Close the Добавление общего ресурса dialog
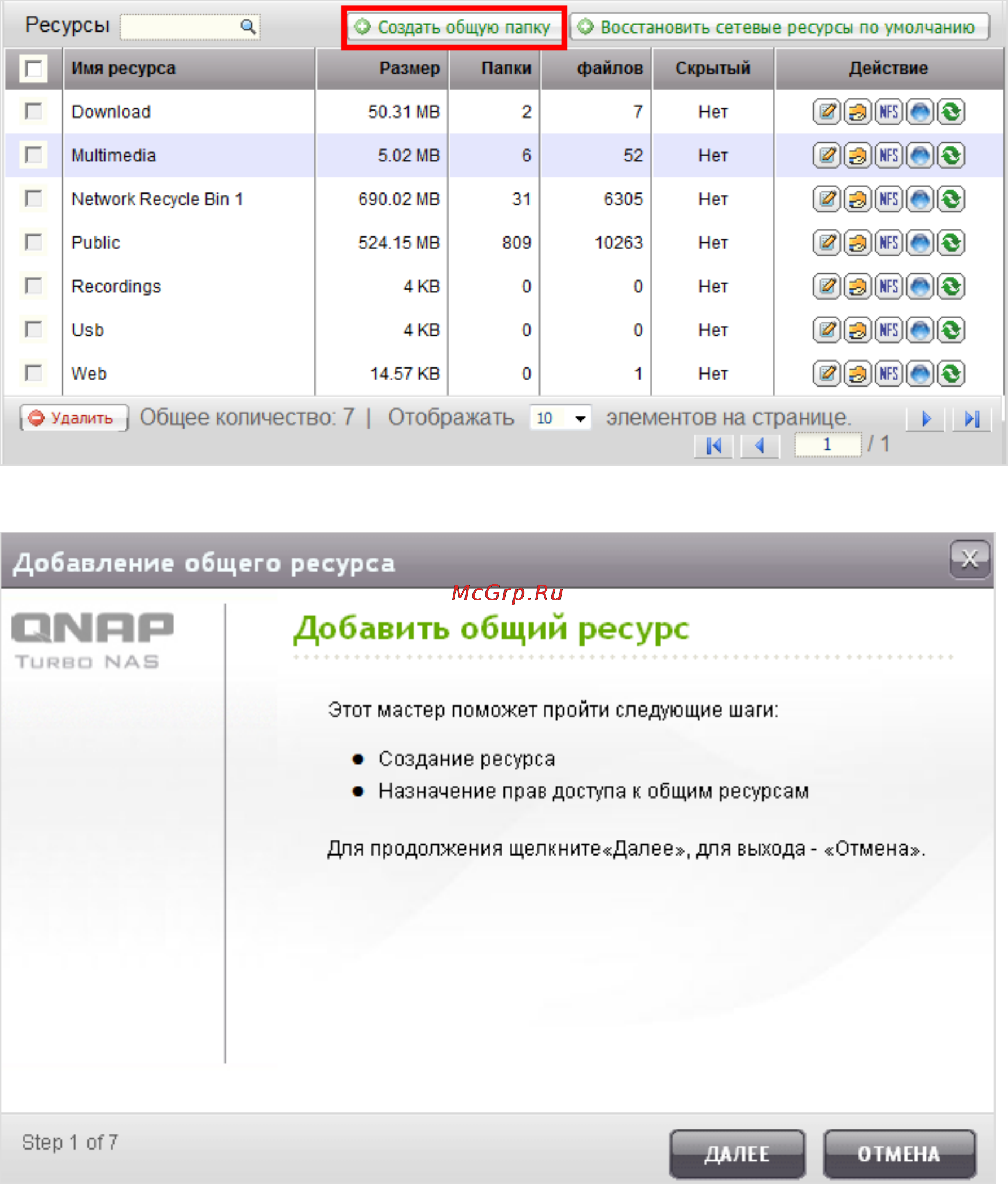This screenshot has width=1008, height=1184. pyautogui.click(x=969, y=559)
